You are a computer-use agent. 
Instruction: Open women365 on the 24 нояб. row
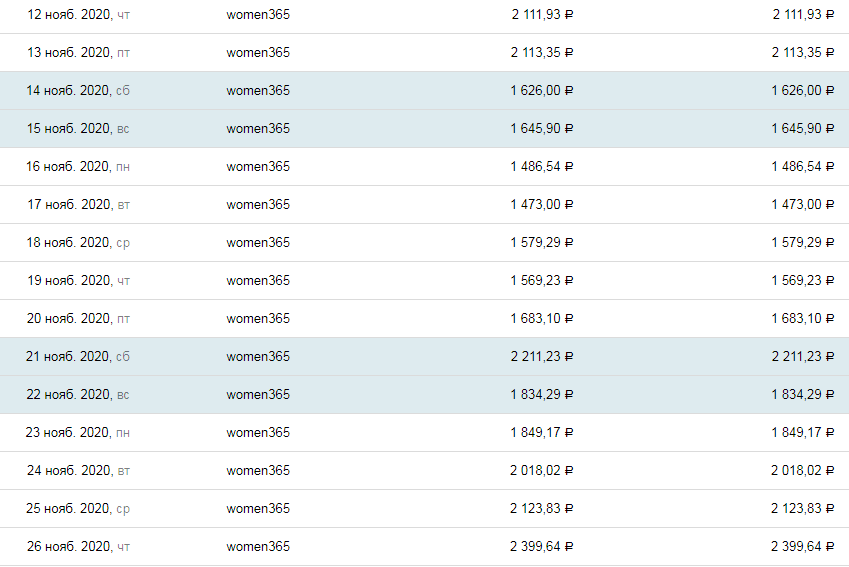[x=258, y=470]
